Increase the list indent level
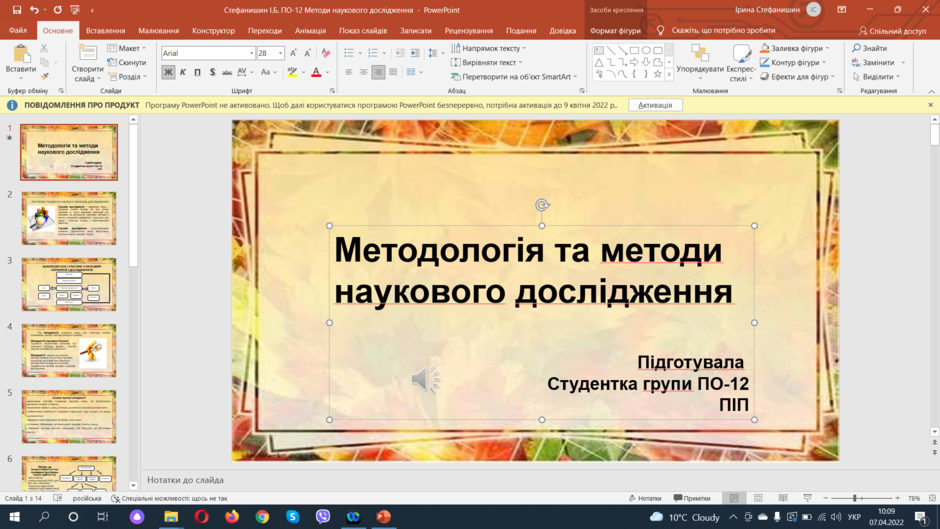Screen dimensions: 940x529 pyautogui.click(x=415, y=53)
